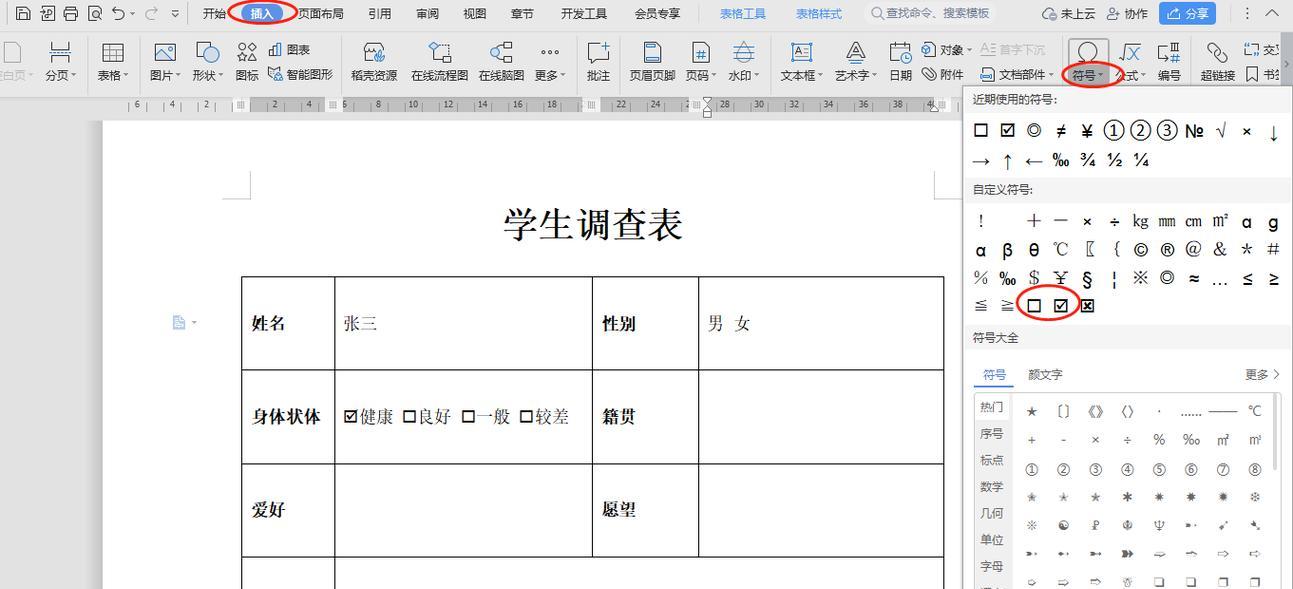The image size is (1293, 589).
Task: Launch 在线脑图 online mind map
Action: [501, 61]
